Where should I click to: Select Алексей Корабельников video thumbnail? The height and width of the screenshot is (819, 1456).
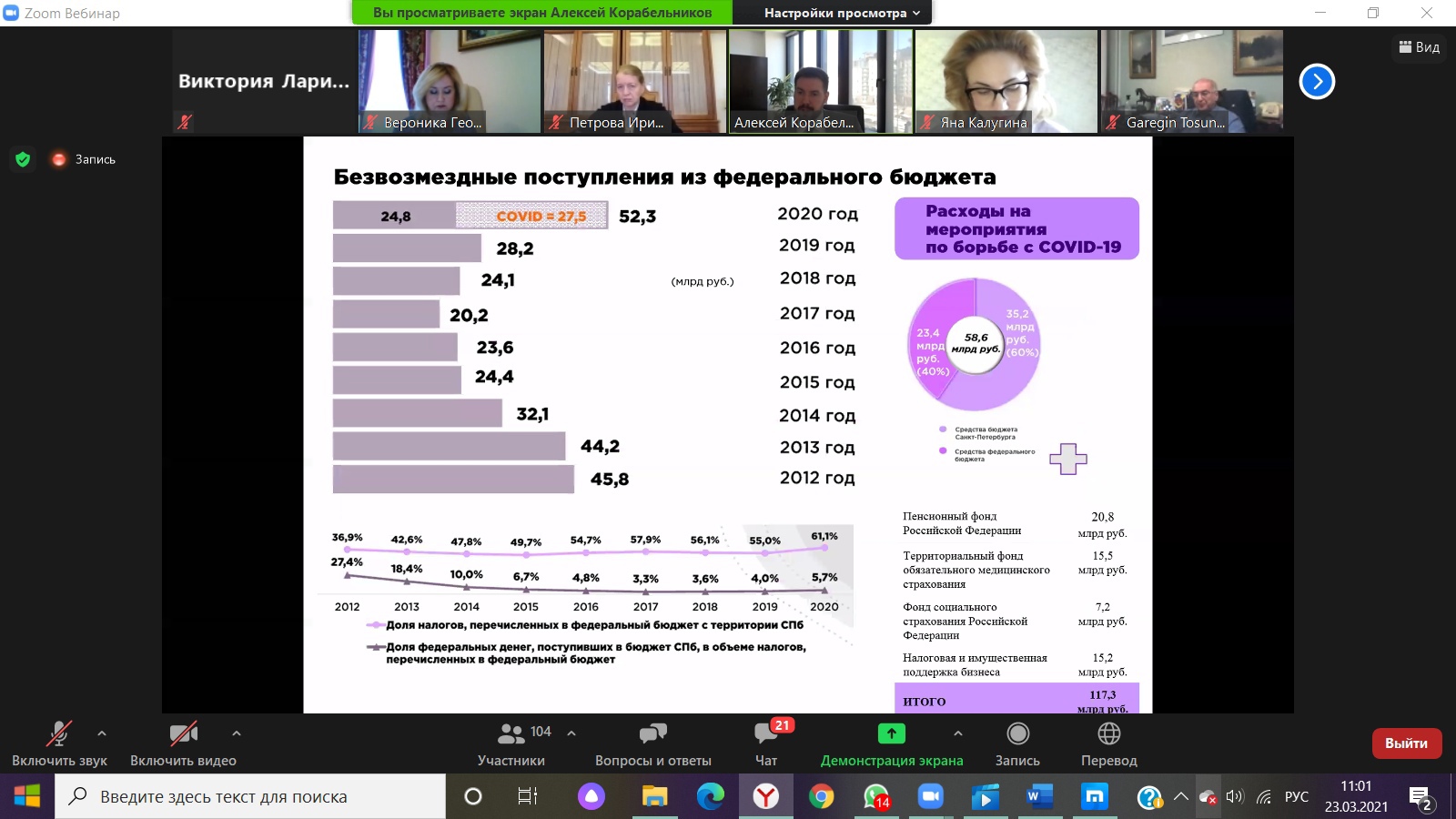(x=820, y=82)
